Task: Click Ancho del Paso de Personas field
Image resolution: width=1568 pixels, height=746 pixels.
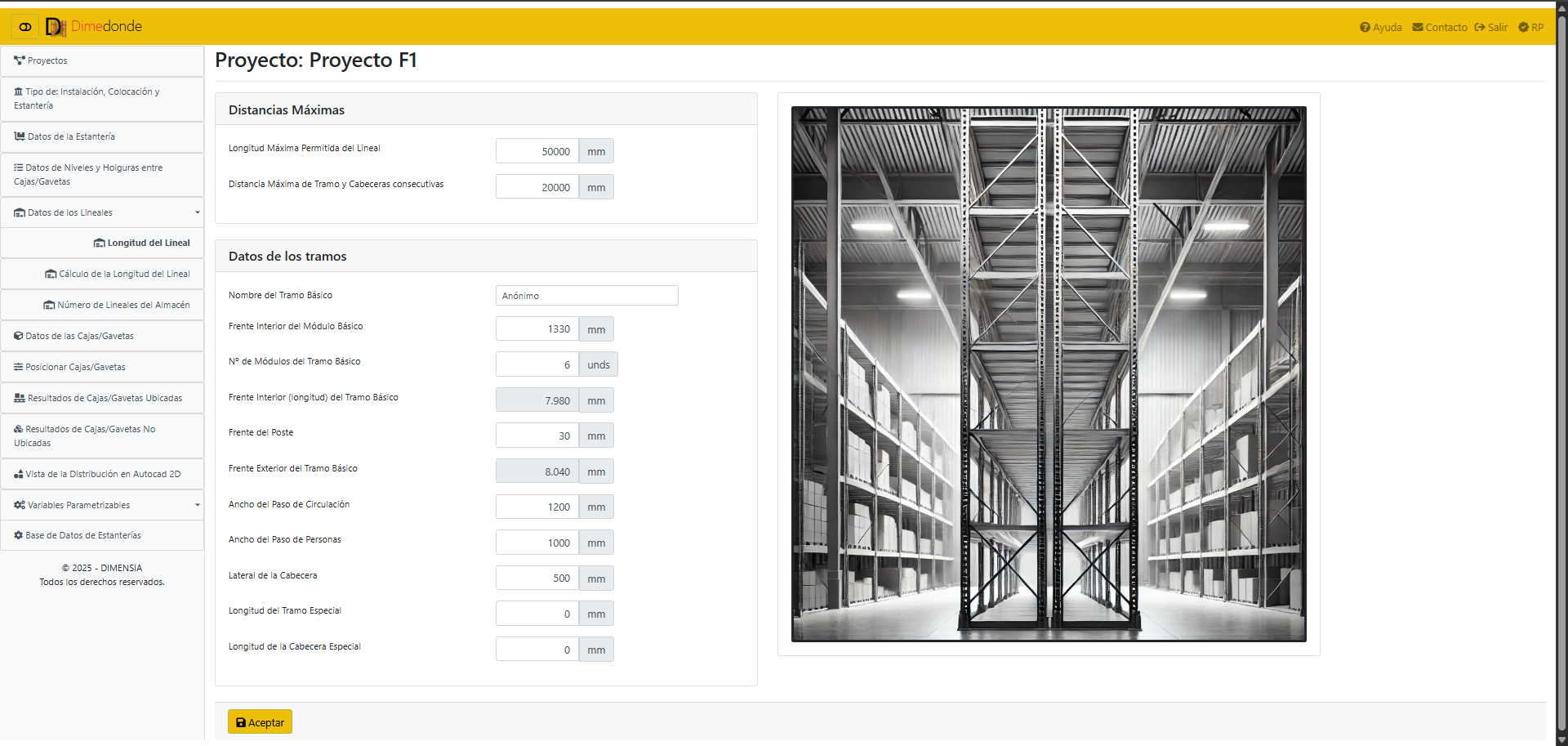Action: [537, 543]
